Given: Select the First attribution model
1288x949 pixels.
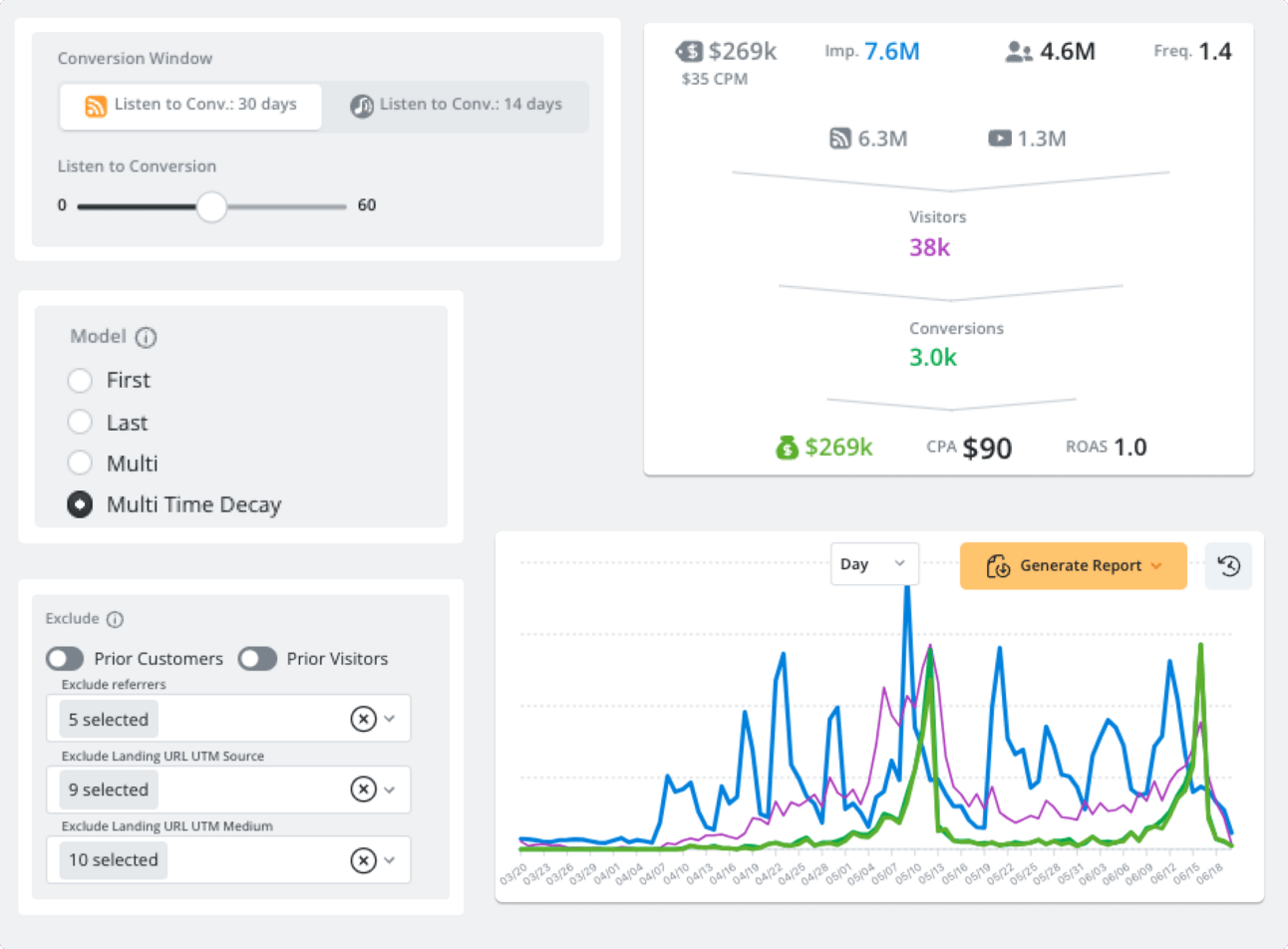Looking at the screenshot, I should 80,380.
